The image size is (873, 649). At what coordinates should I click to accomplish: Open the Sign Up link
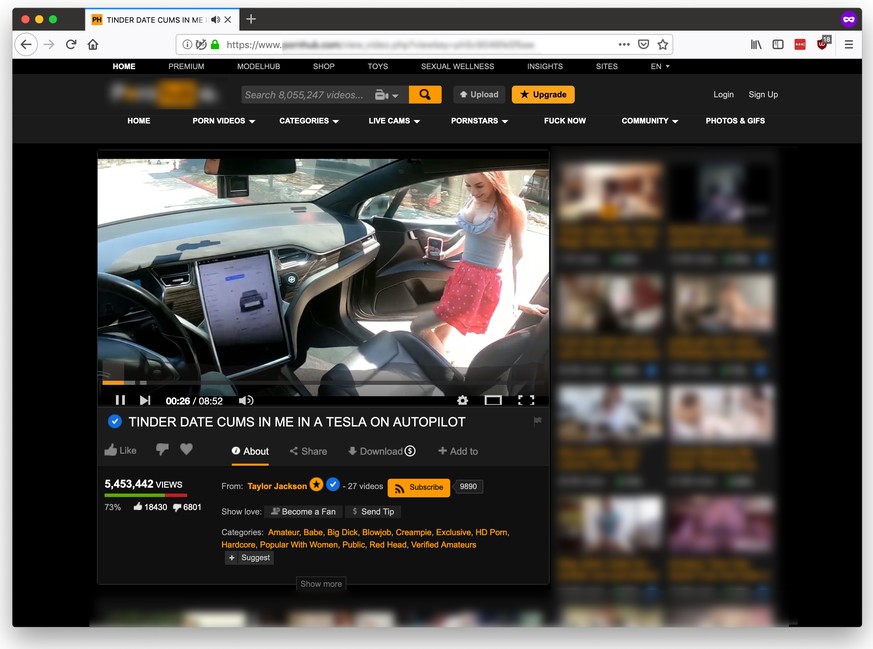(763, 95)
